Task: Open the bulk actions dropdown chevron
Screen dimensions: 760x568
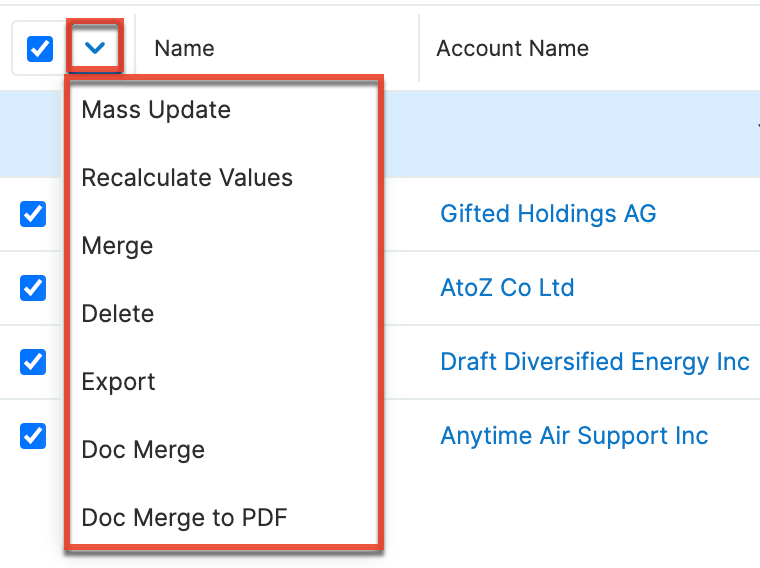Action: pyautogui.click(x=96, y=47)
